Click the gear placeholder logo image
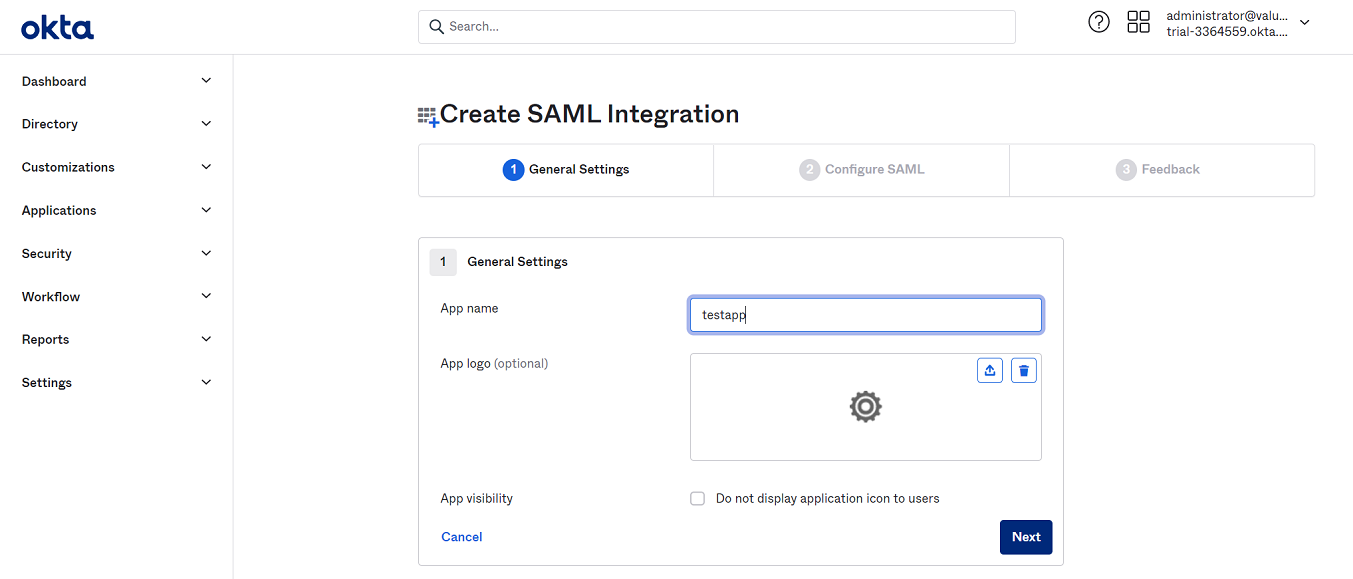The image size is (1353, 579). click(865, 407)
